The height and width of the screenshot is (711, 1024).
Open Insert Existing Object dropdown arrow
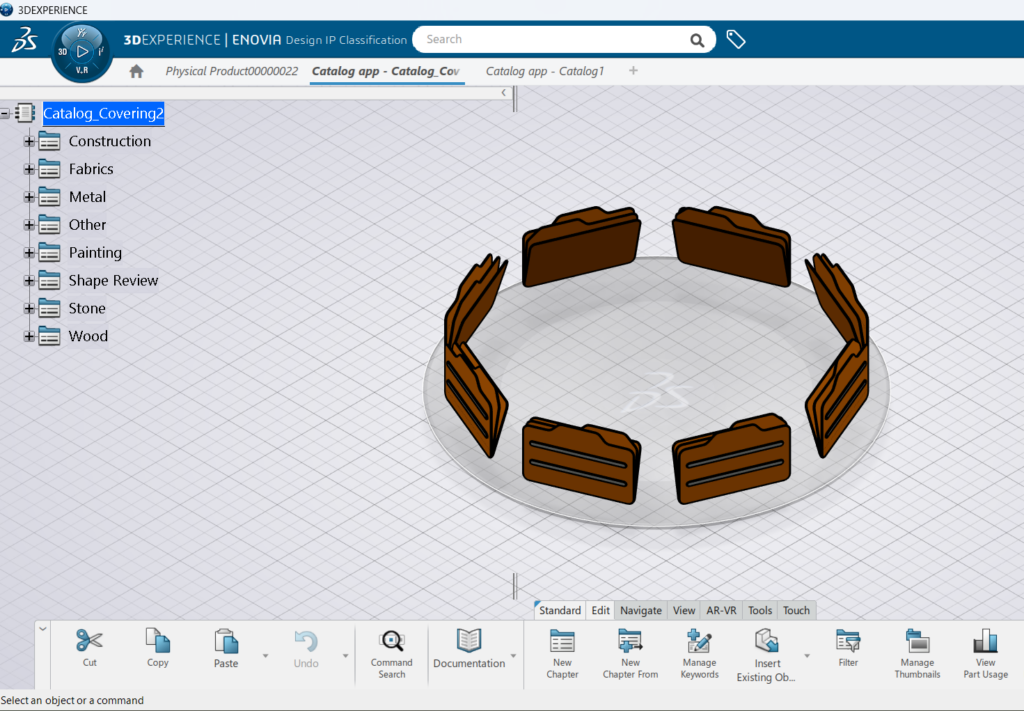(x=807, y=656)
